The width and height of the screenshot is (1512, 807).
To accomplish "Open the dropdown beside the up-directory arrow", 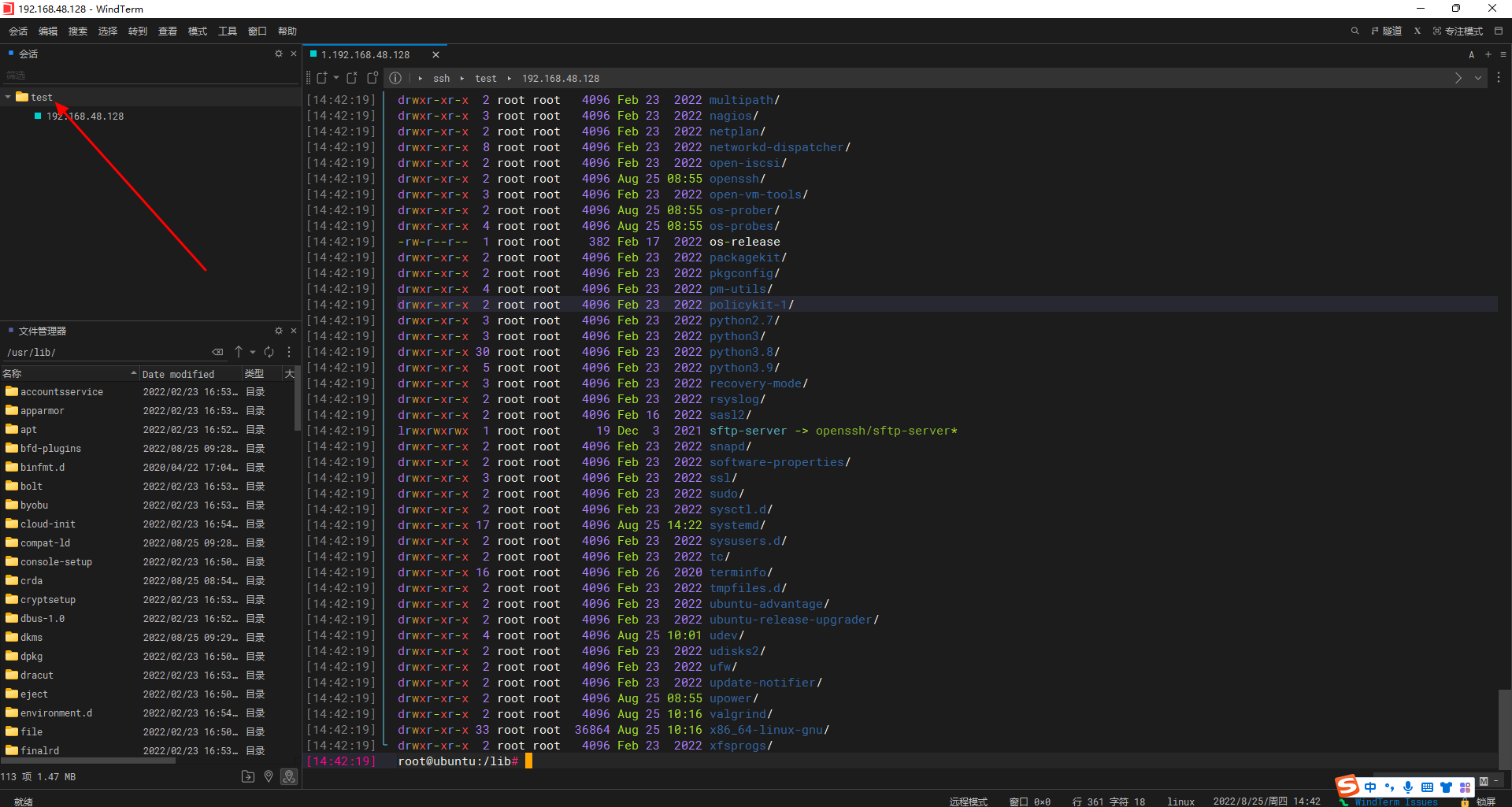I will [x=253, y=352].
